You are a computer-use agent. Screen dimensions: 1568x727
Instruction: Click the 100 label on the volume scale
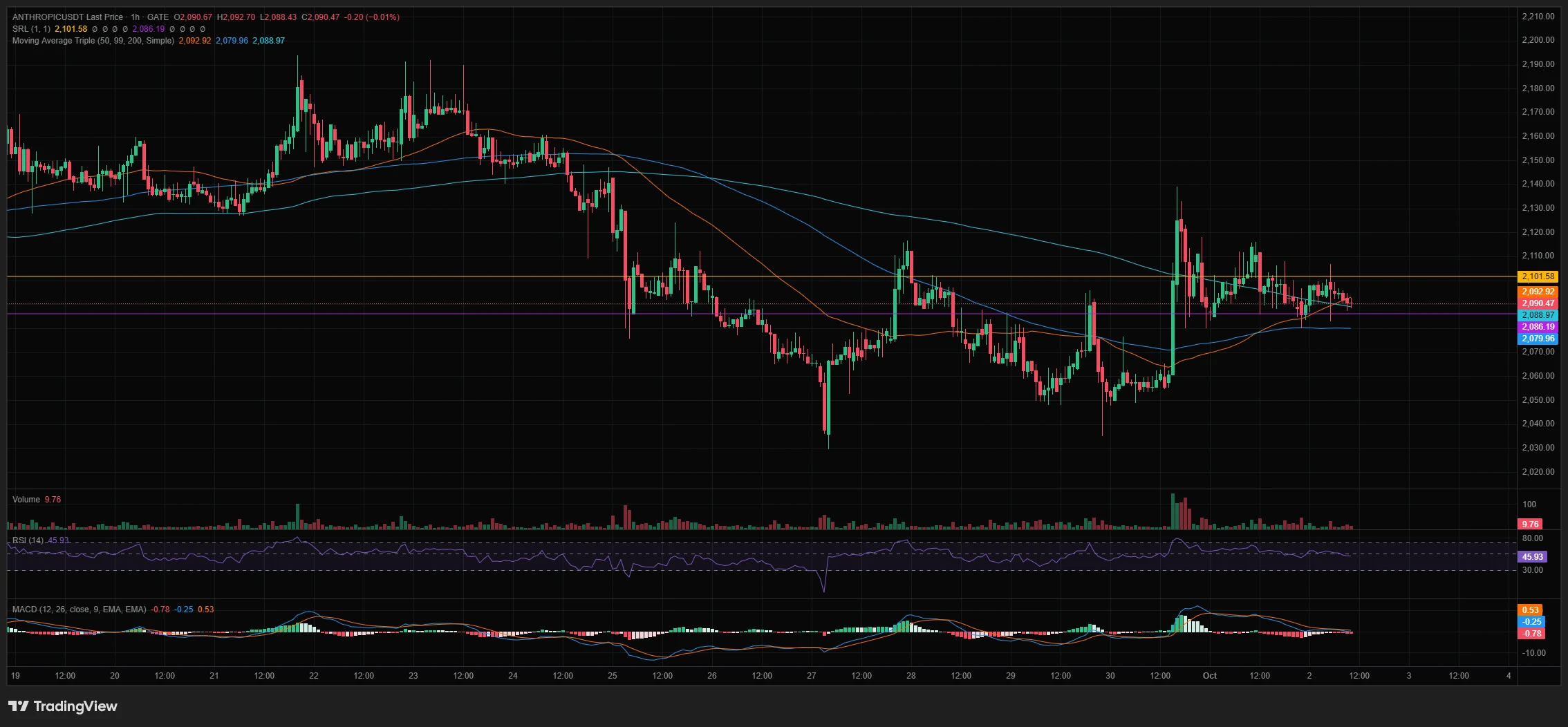pyautogui.click(x=1529, y=504)
